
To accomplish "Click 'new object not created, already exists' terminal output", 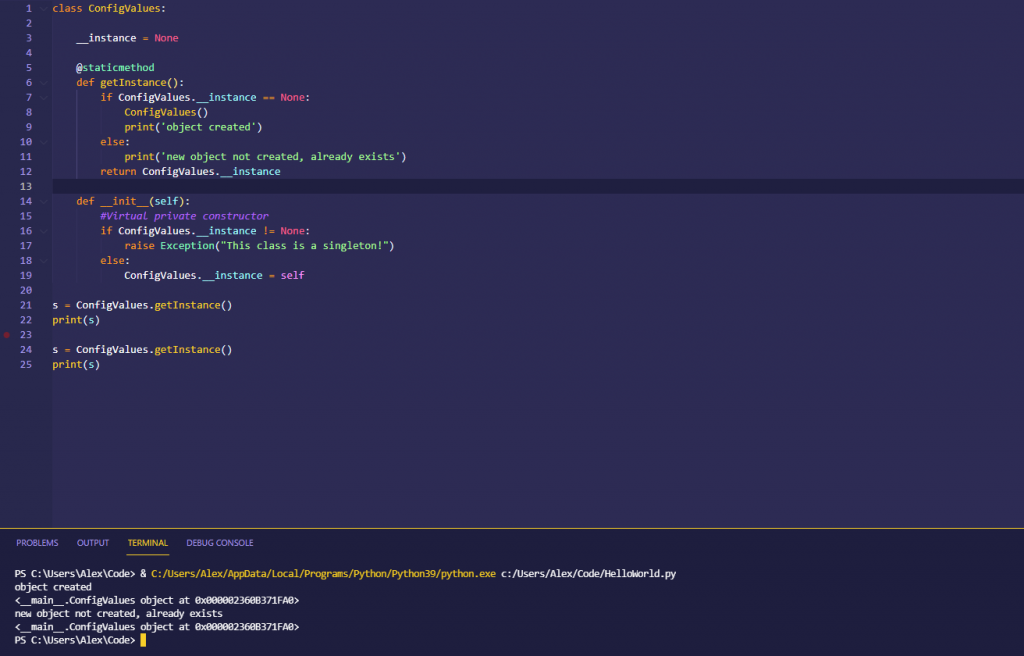I will [x=118, y=614].
